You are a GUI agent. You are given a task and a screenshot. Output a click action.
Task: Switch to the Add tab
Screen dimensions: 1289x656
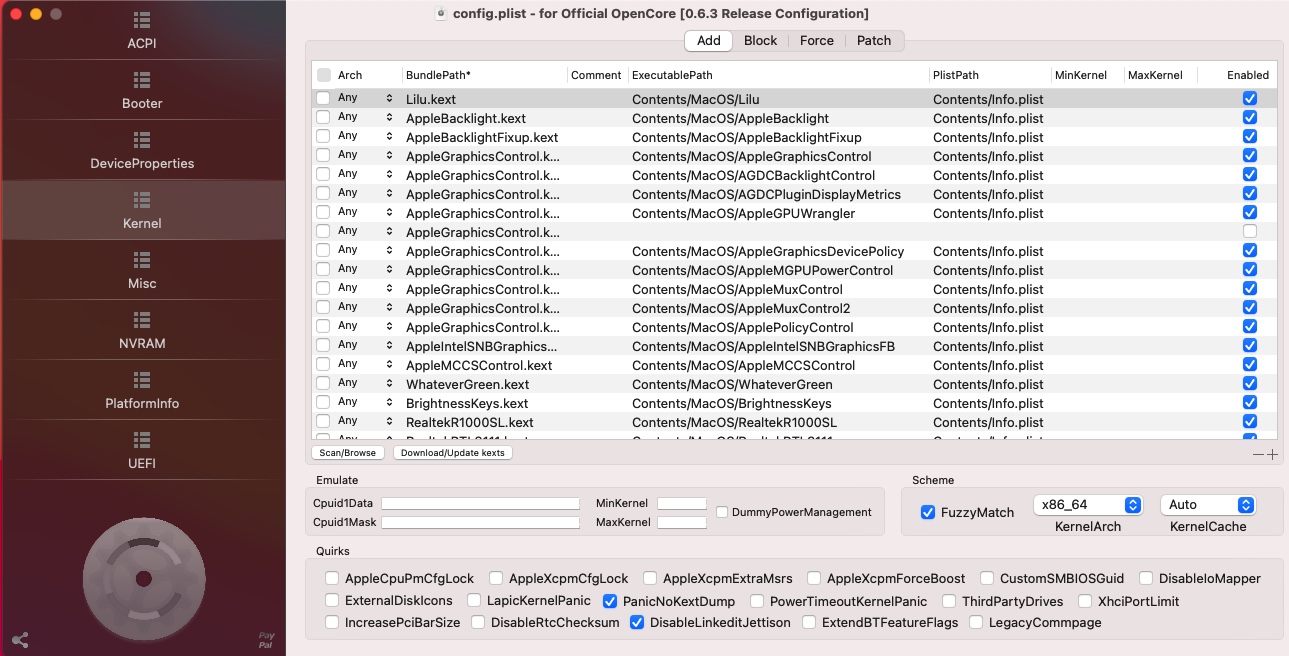coord(709,41)
